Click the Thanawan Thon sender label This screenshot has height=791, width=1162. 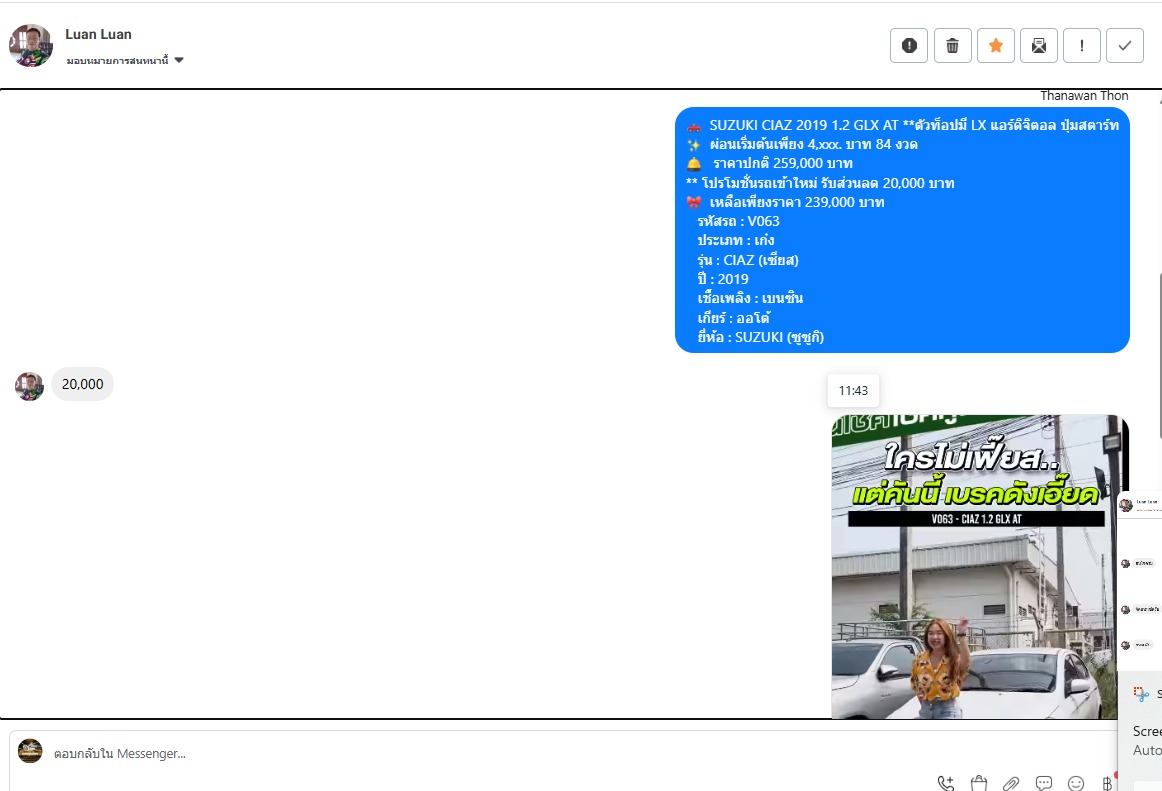[x=1083, y=96]
